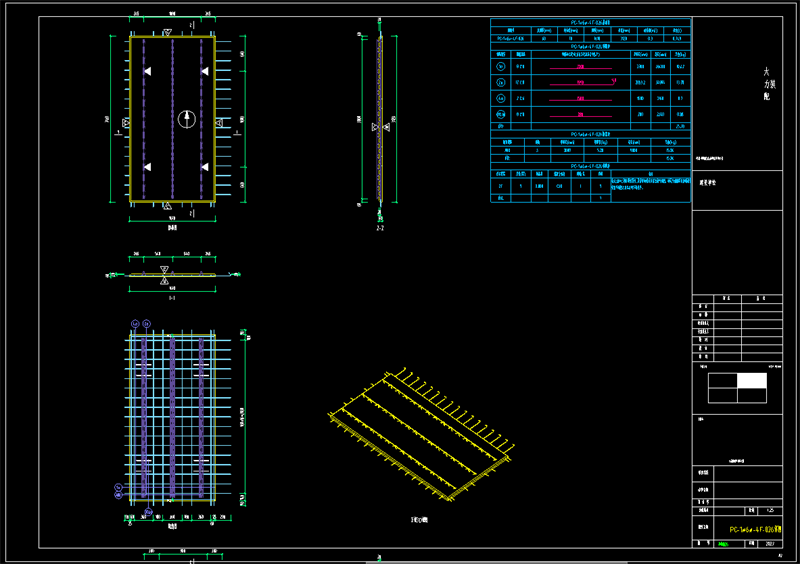Select the green text in the title block's bottom row
800x564 pixels.
tap(723, 544)
